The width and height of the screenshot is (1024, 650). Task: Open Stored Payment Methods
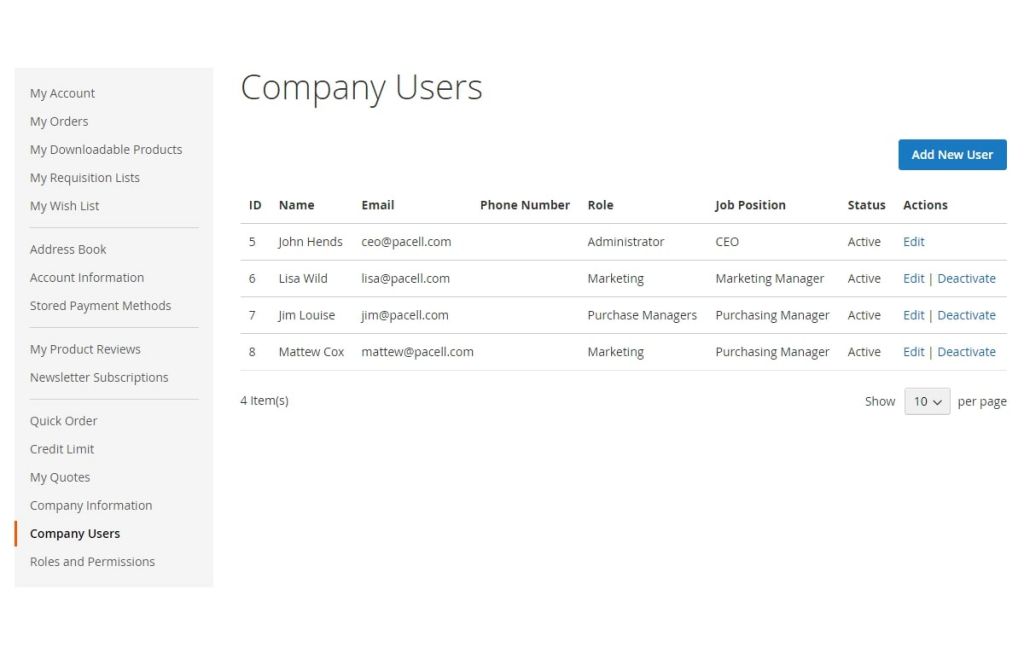click(100, 306)
